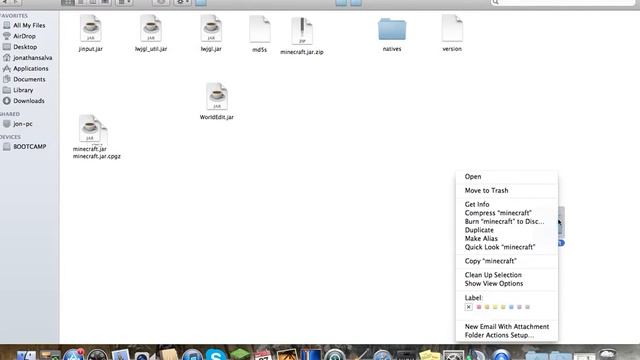Open the BOOTCAMP device
The width and height of the screenshot is (640, 360).
(29, 147)
